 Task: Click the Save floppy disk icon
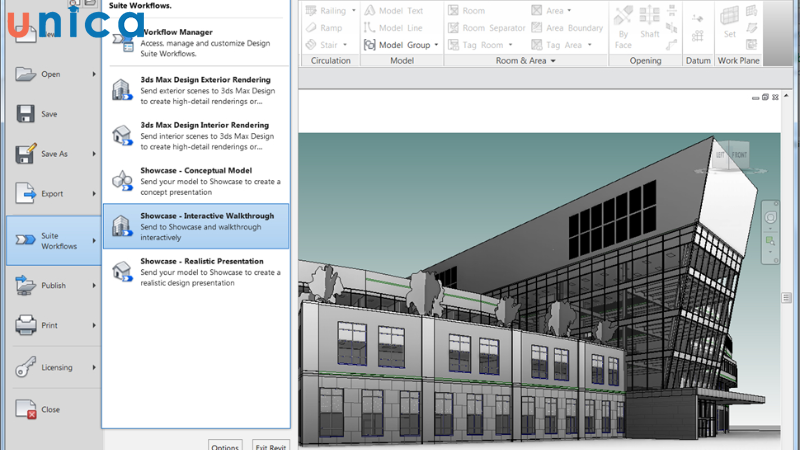point(25,114)
